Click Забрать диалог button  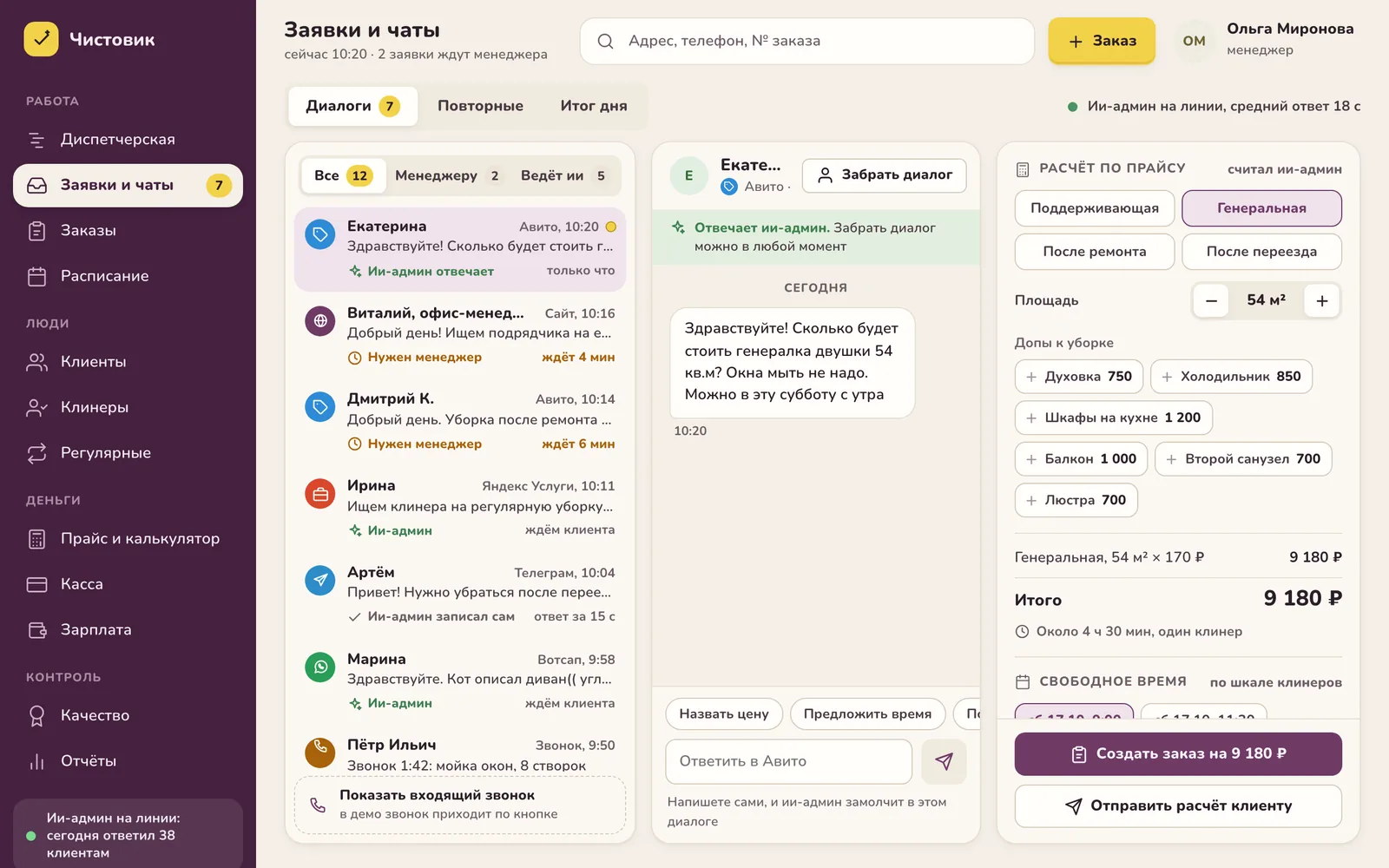(x=884, y=175)
